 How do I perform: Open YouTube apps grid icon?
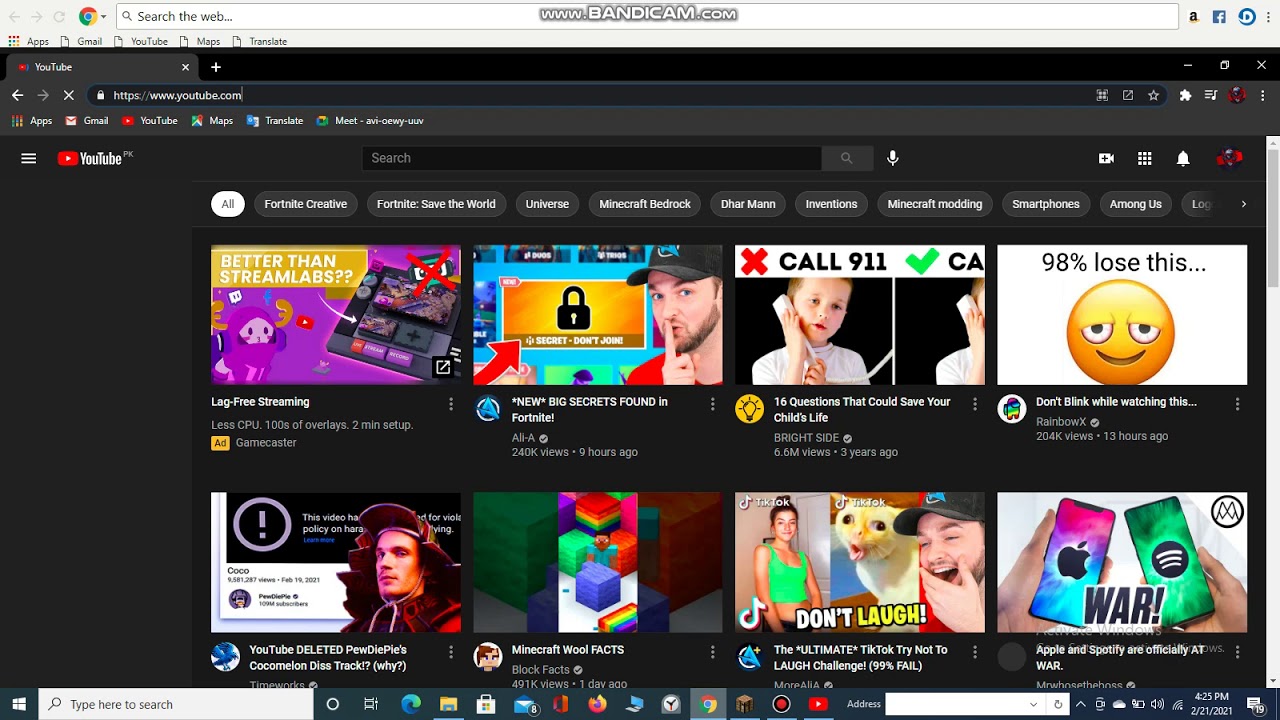(x=1145, y=158)
